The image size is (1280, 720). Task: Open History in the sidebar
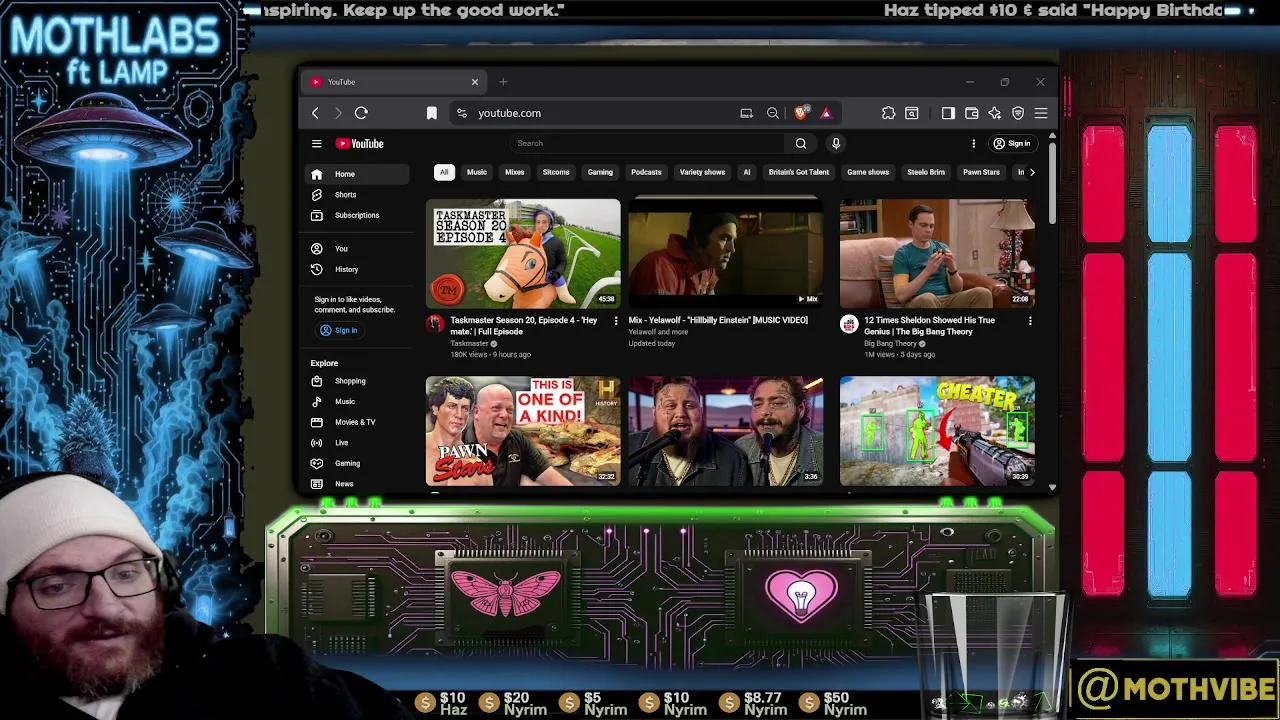[x=357, y=269]
